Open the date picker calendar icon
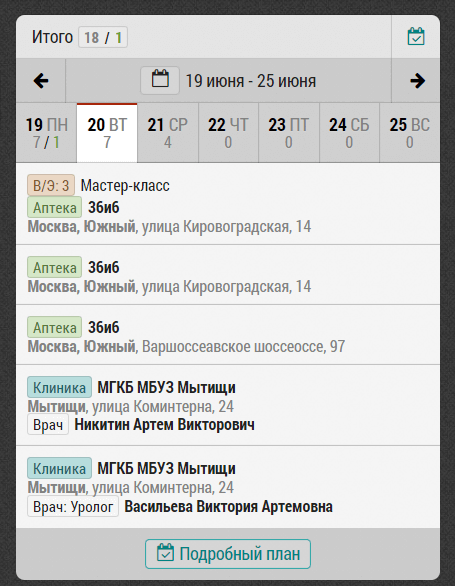The width and height of the screenshot is (455, 586). (x=160, y=80)
